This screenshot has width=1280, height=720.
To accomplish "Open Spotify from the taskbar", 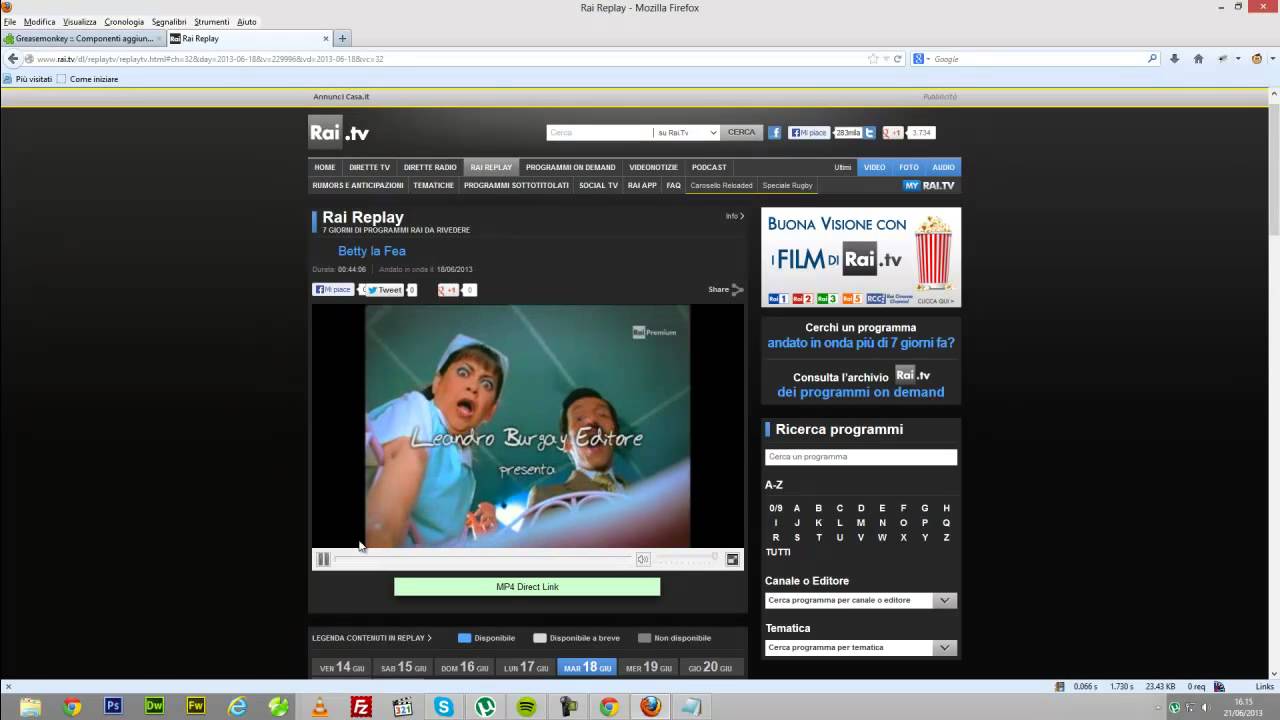I will click(x=526, y=707).
